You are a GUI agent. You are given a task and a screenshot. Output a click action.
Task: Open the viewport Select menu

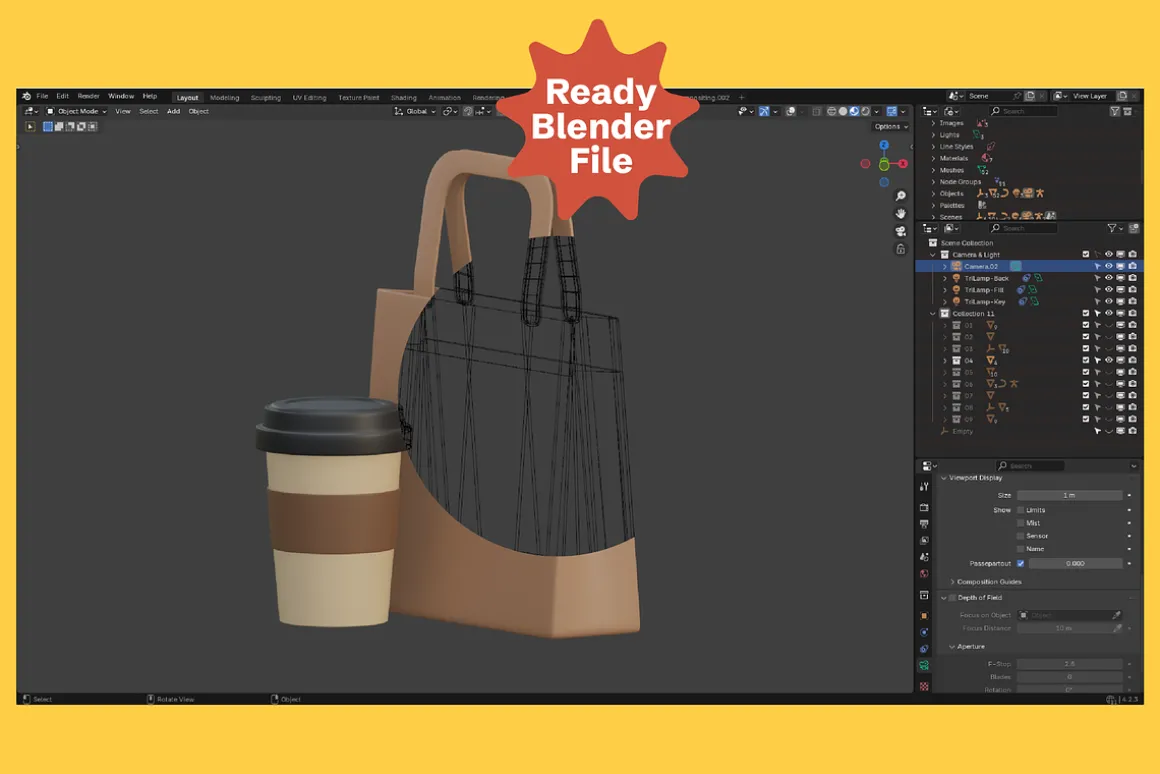coord(149,112)
